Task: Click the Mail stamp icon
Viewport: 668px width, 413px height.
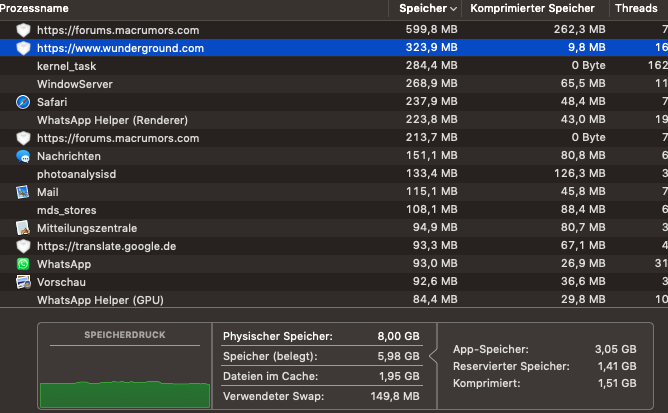Action: point(23,192)
